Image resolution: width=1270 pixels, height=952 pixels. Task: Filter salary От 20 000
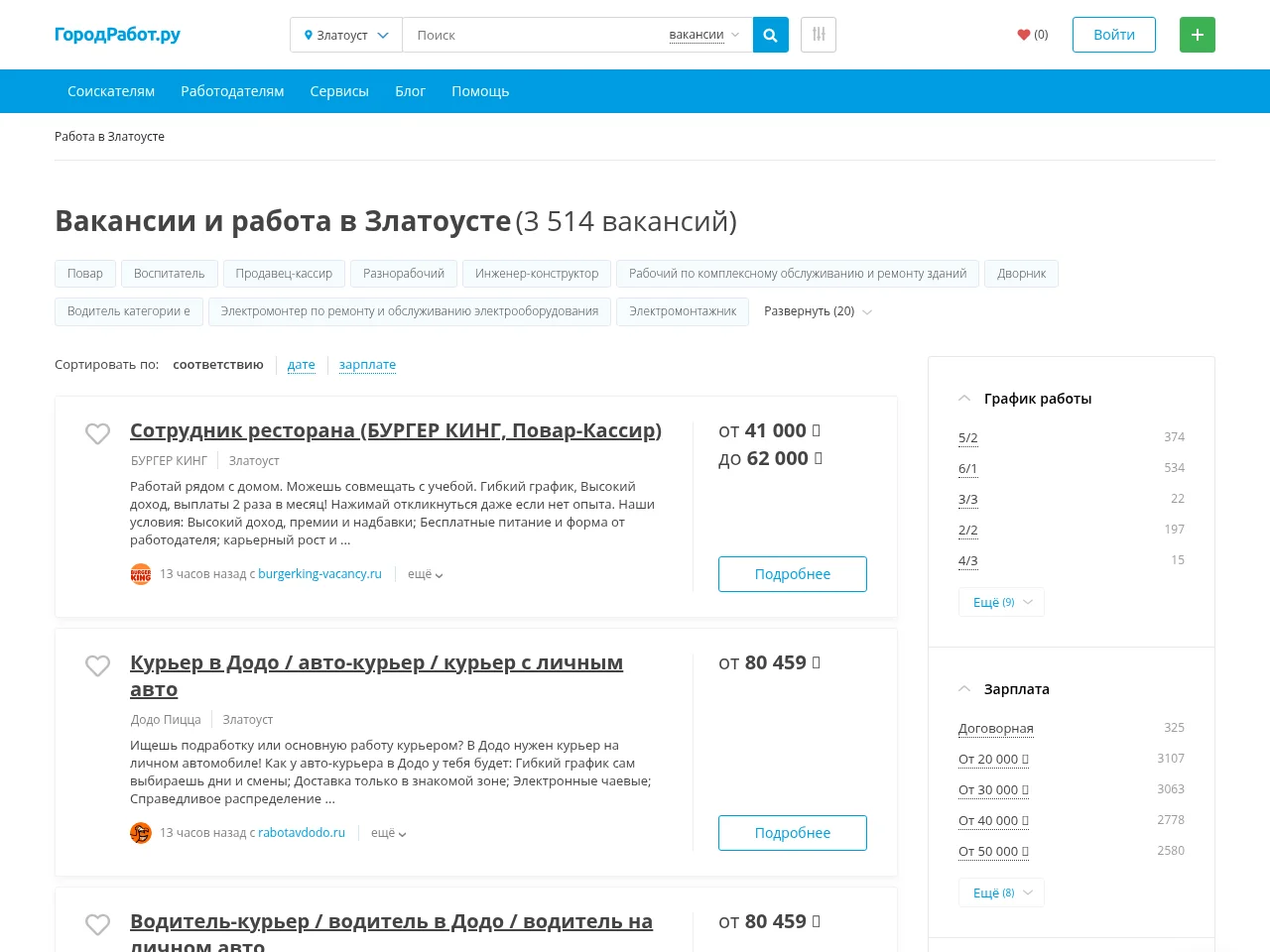[x=993, y=759]
